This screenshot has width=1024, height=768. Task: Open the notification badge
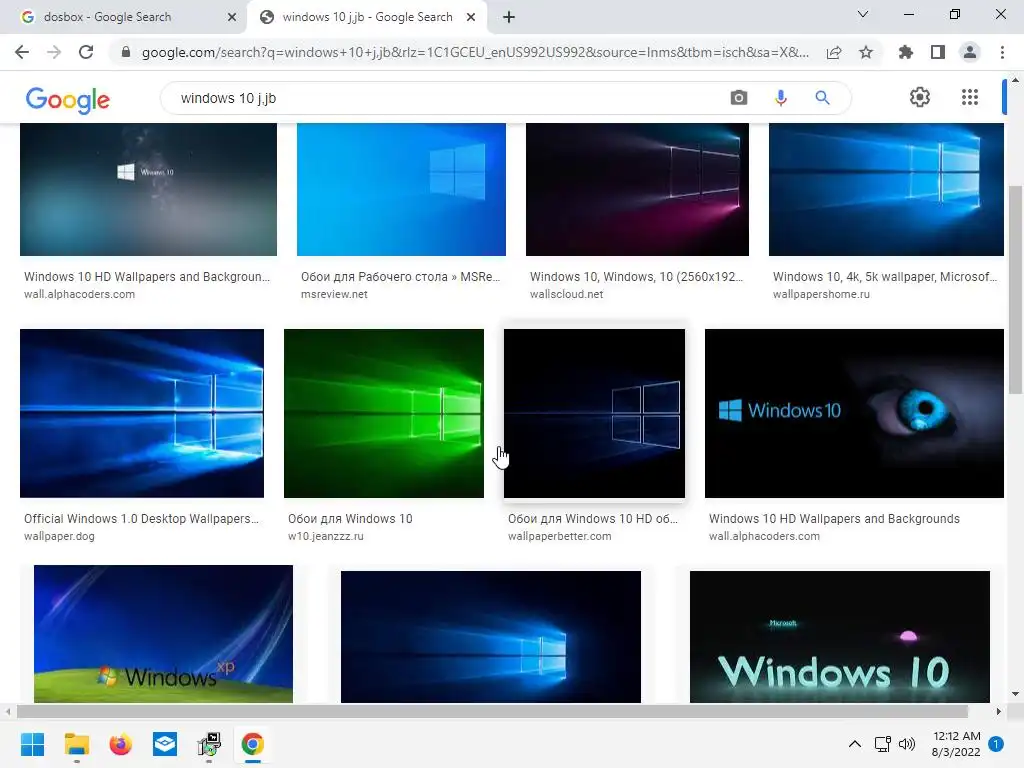point(996,744)
